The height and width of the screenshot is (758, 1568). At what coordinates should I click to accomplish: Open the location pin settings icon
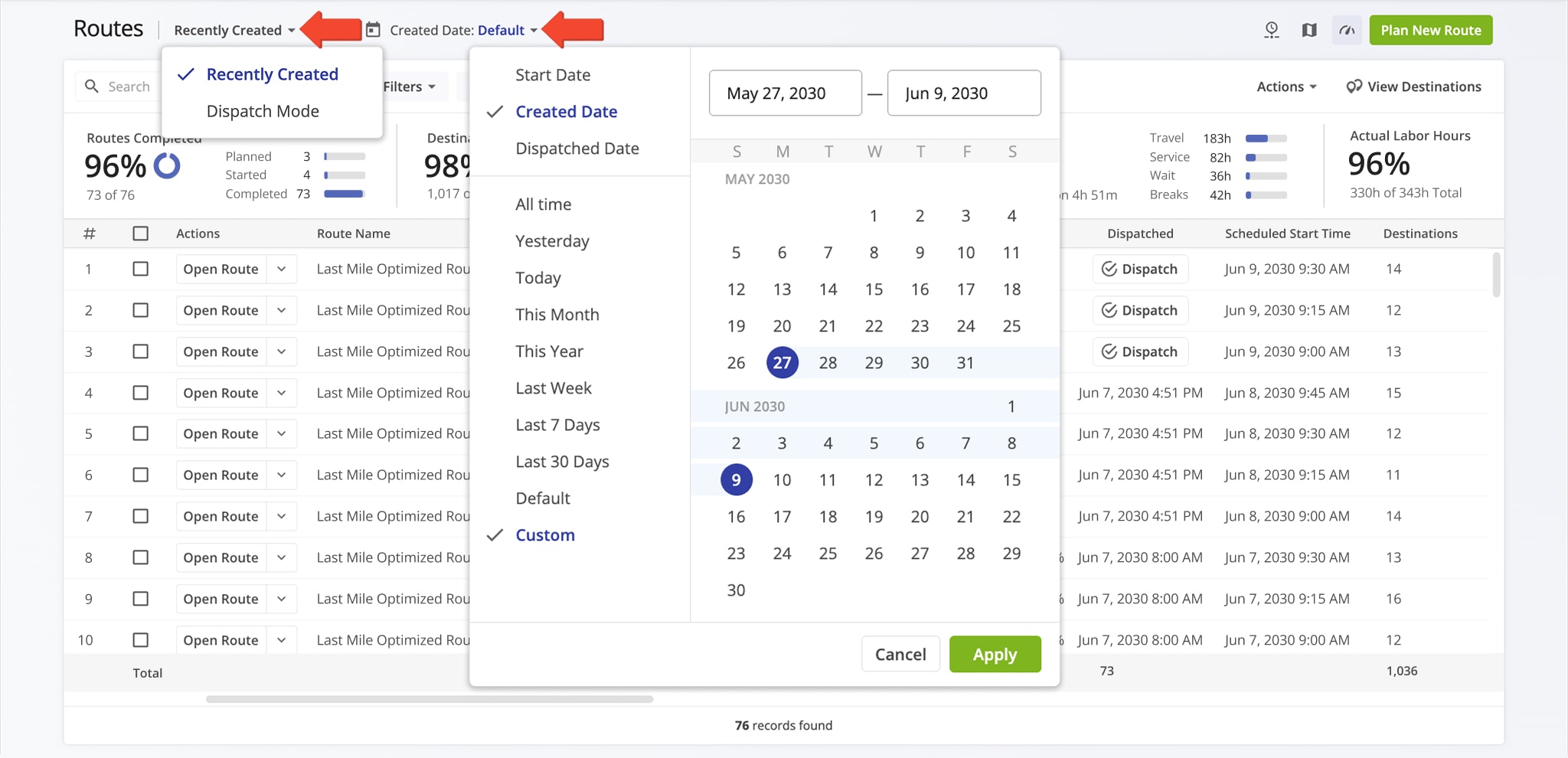(x=1272, y=30)
